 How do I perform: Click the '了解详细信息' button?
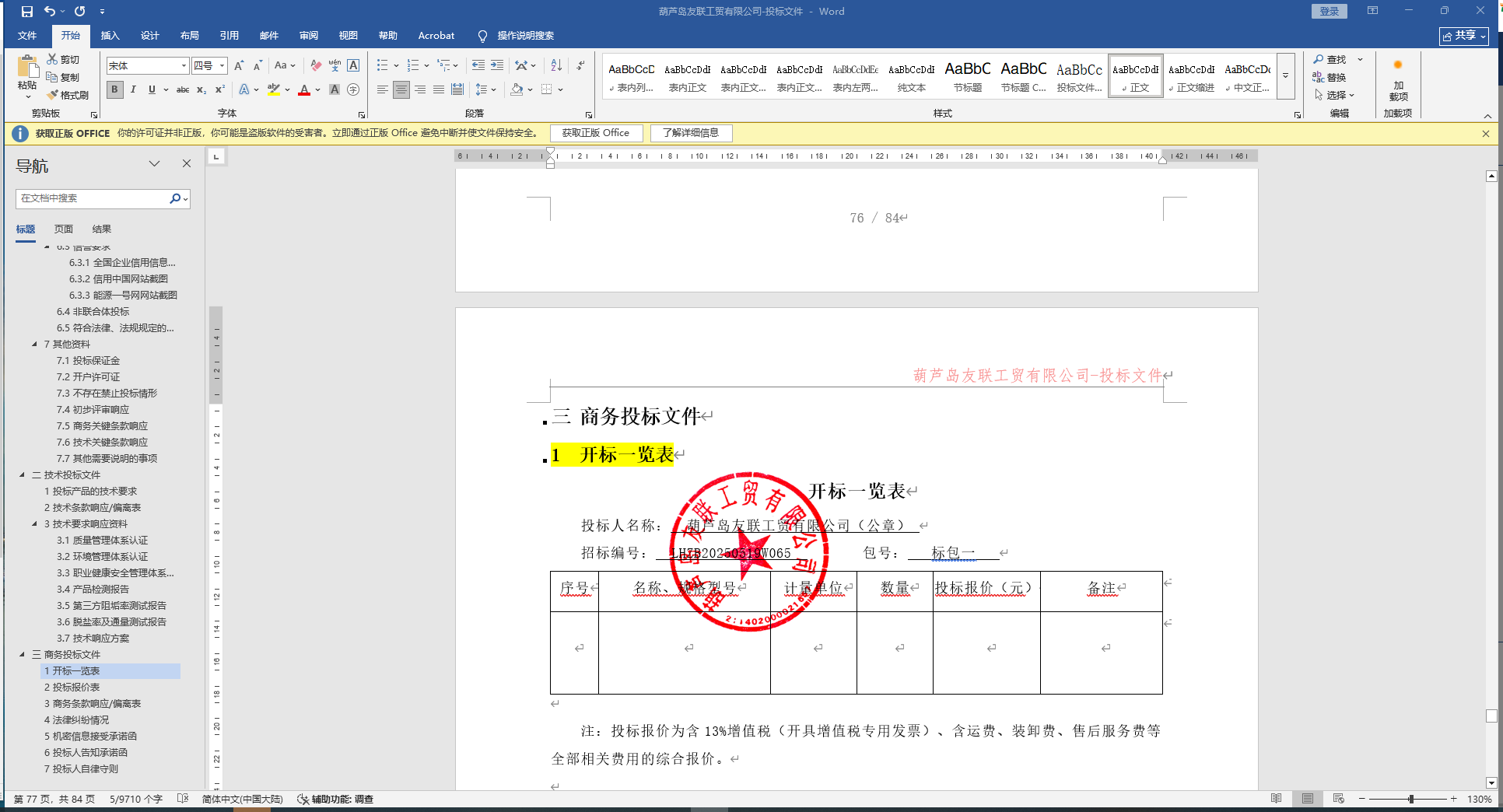[691, 133]
